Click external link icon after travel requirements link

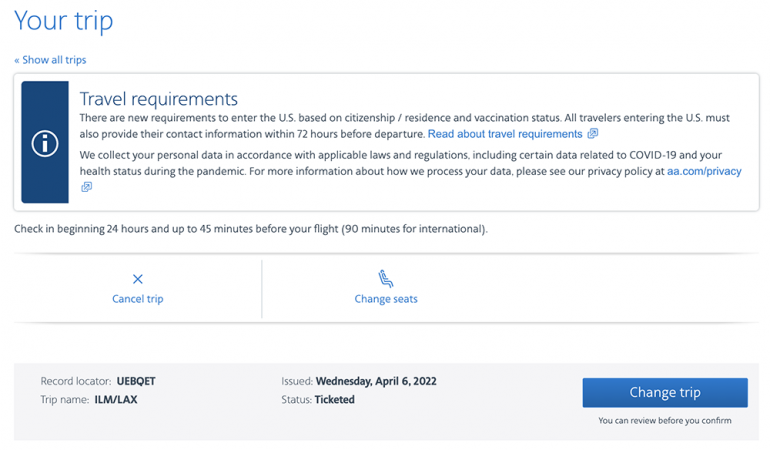pyautogui.click(x=593, y=134)
